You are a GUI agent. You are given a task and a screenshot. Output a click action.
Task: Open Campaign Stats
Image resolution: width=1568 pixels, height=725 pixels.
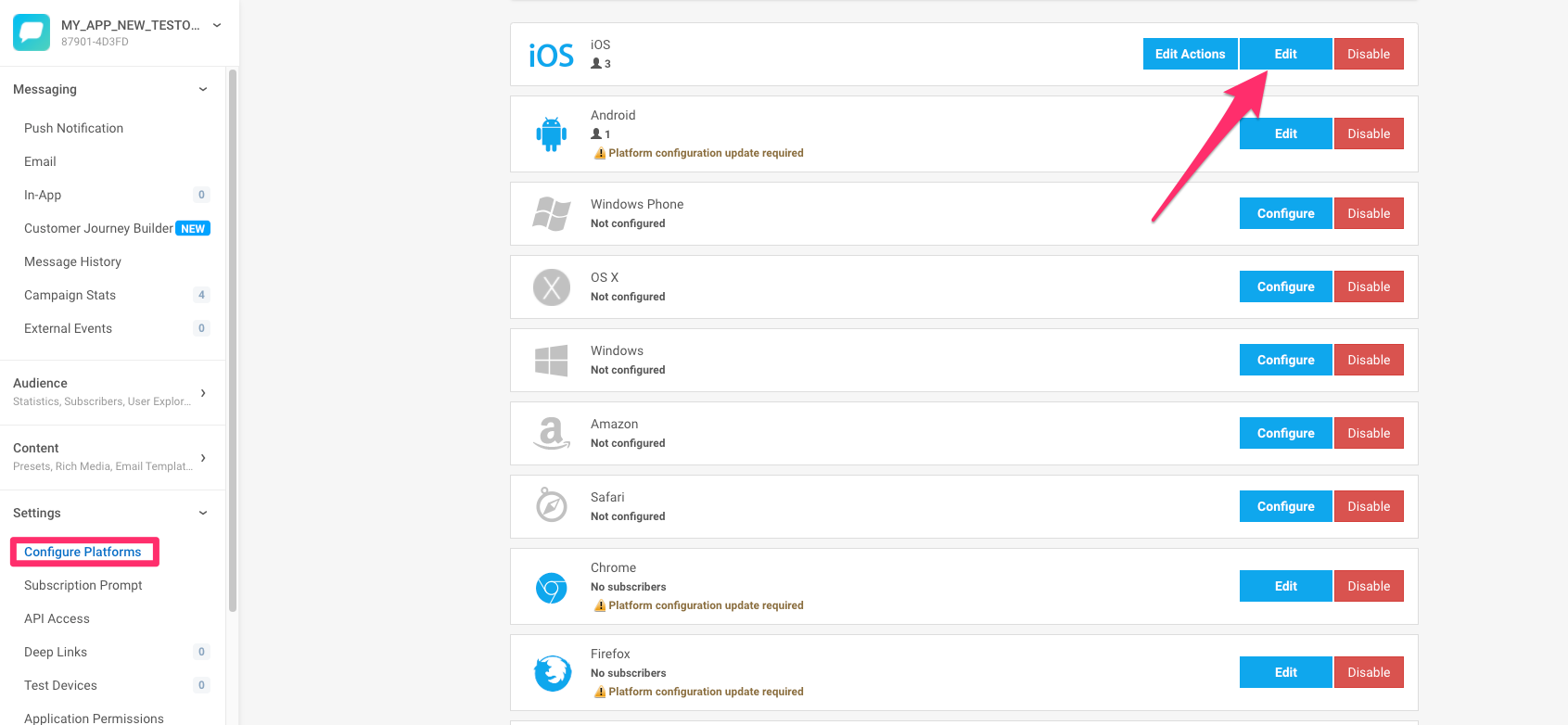tap(70, 295)
